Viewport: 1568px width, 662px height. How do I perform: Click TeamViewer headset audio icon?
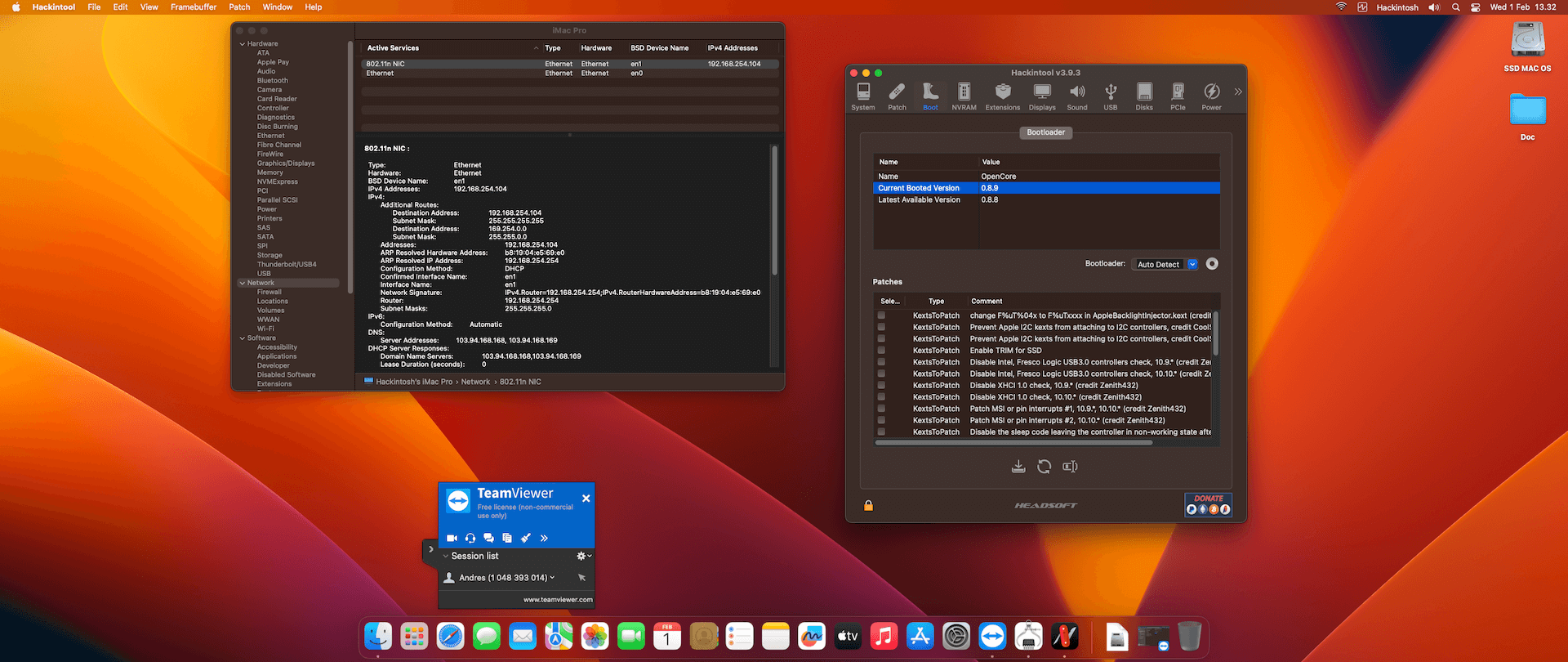[470, 538]
